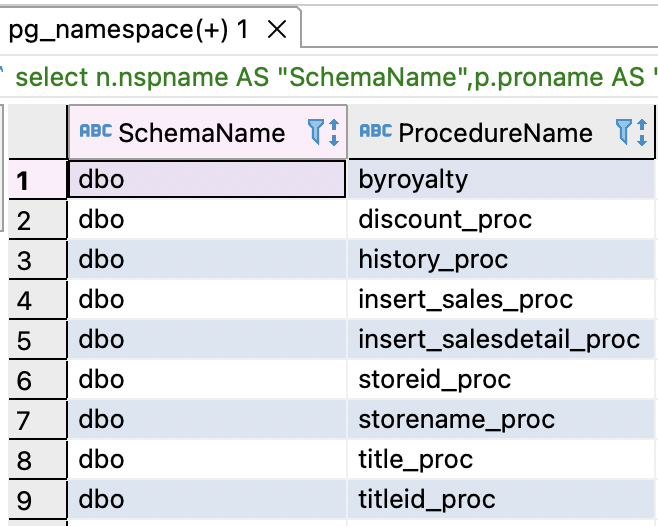This screenshot has width=658, height=526.
Task: Select row number 6 header
Action: [x=37, y=379]
